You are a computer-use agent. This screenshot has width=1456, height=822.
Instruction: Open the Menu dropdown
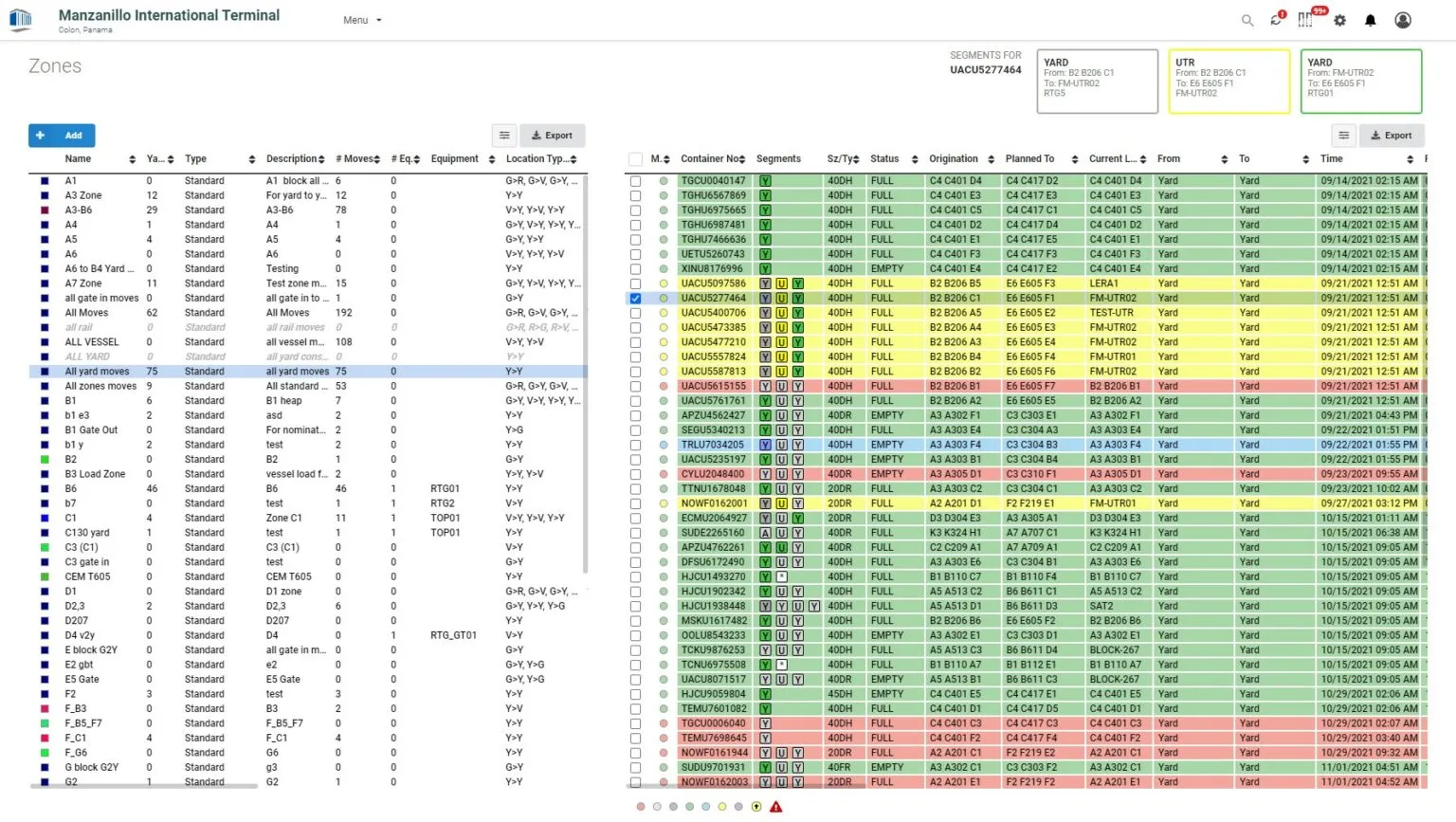(x=362, y=20)
